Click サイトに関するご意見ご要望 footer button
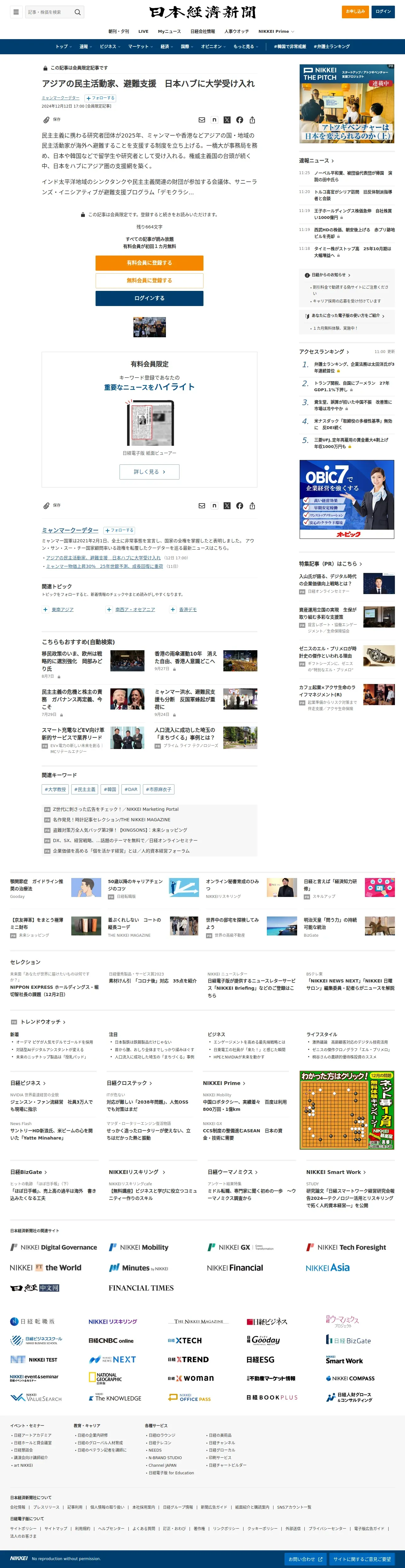The width and height of the screenshot is (405, 1568). coord(362,1559)
